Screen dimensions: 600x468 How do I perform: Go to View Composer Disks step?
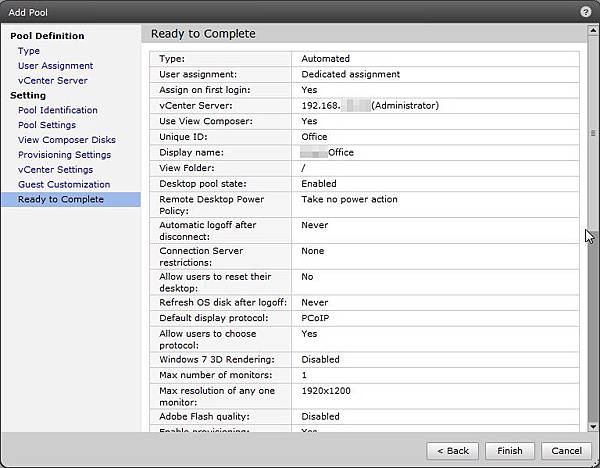pyautogui.click(x=67, y=140)
